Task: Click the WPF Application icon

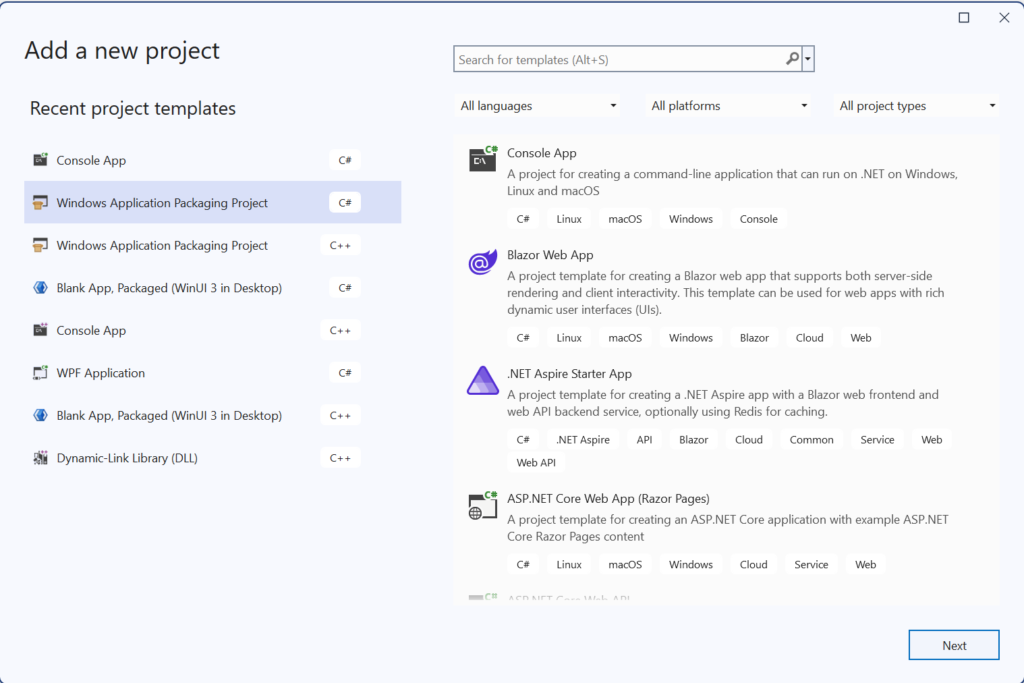Action: click(x=40, y=372)
